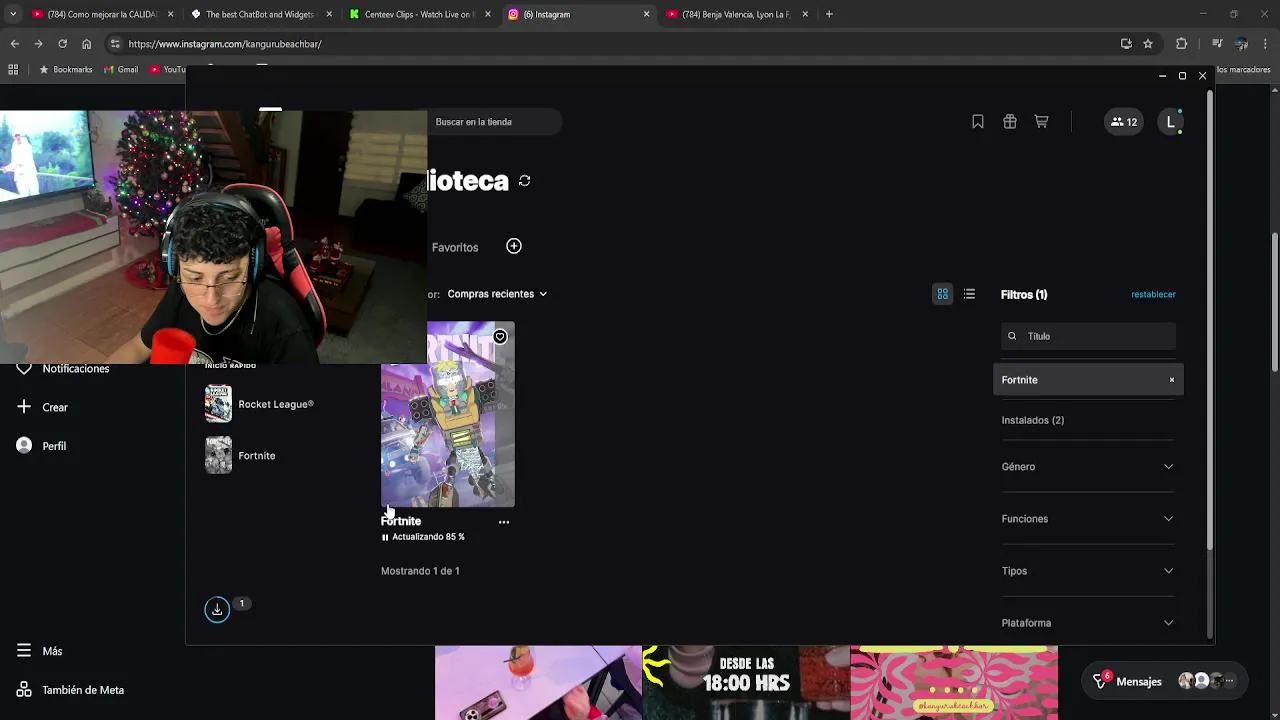The height and width of the screenshot is (720, 1280).
Task: Open the Fortnite cover thumbnail
Action: tap(448, 414)
